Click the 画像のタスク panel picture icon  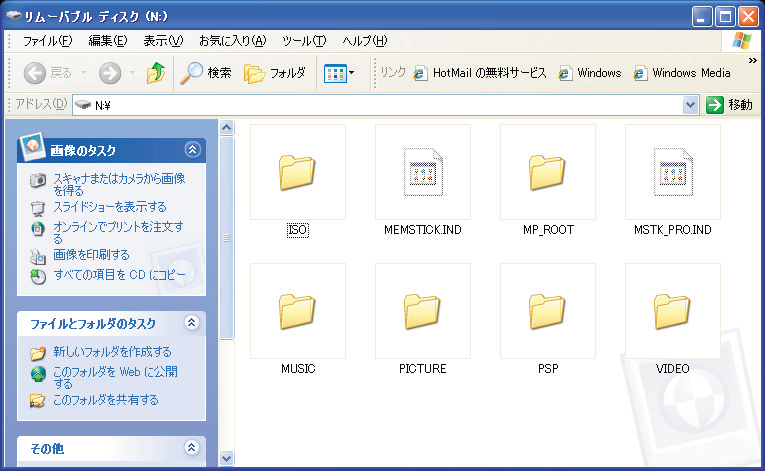[33, 147]
